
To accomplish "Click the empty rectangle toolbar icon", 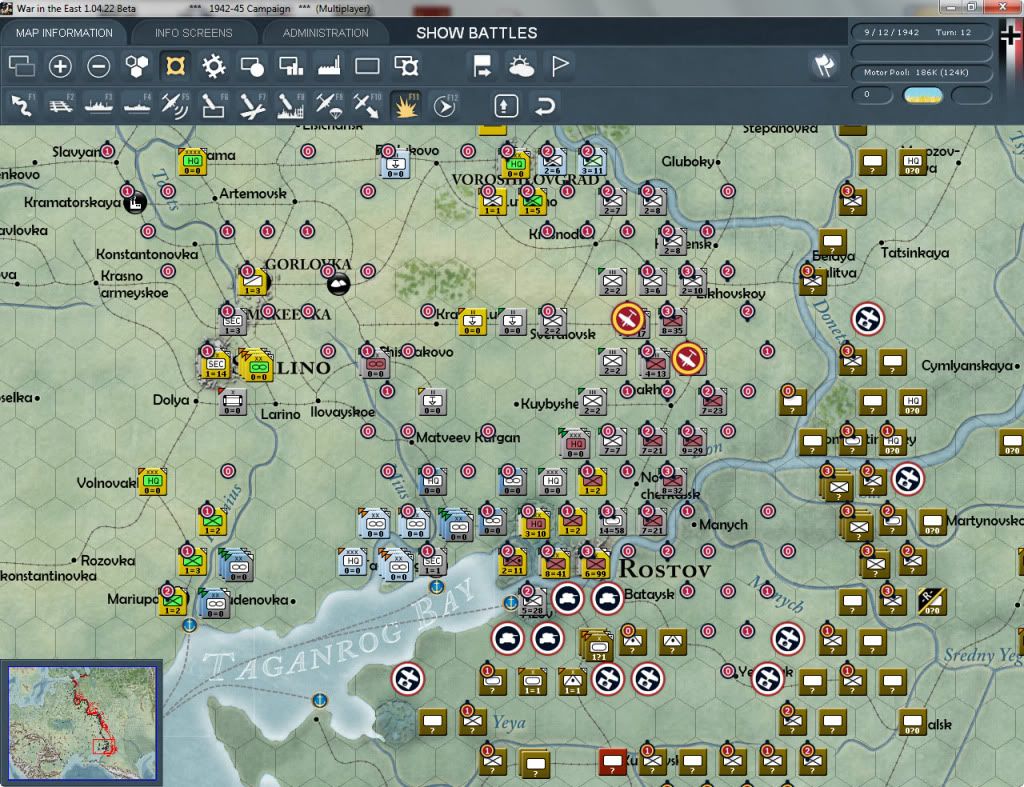I will [367, 66].
